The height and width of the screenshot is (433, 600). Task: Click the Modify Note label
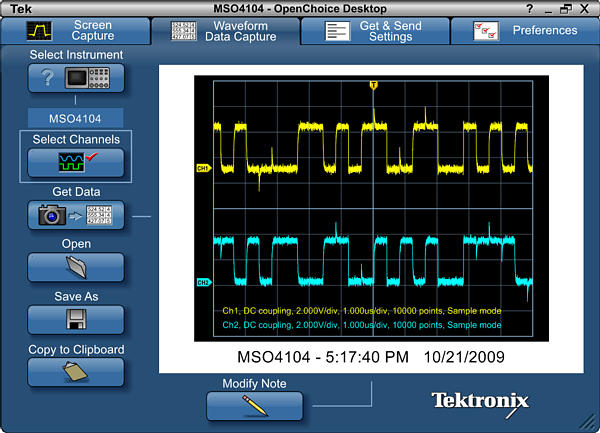pyautogui.click(x=254, y=383)
